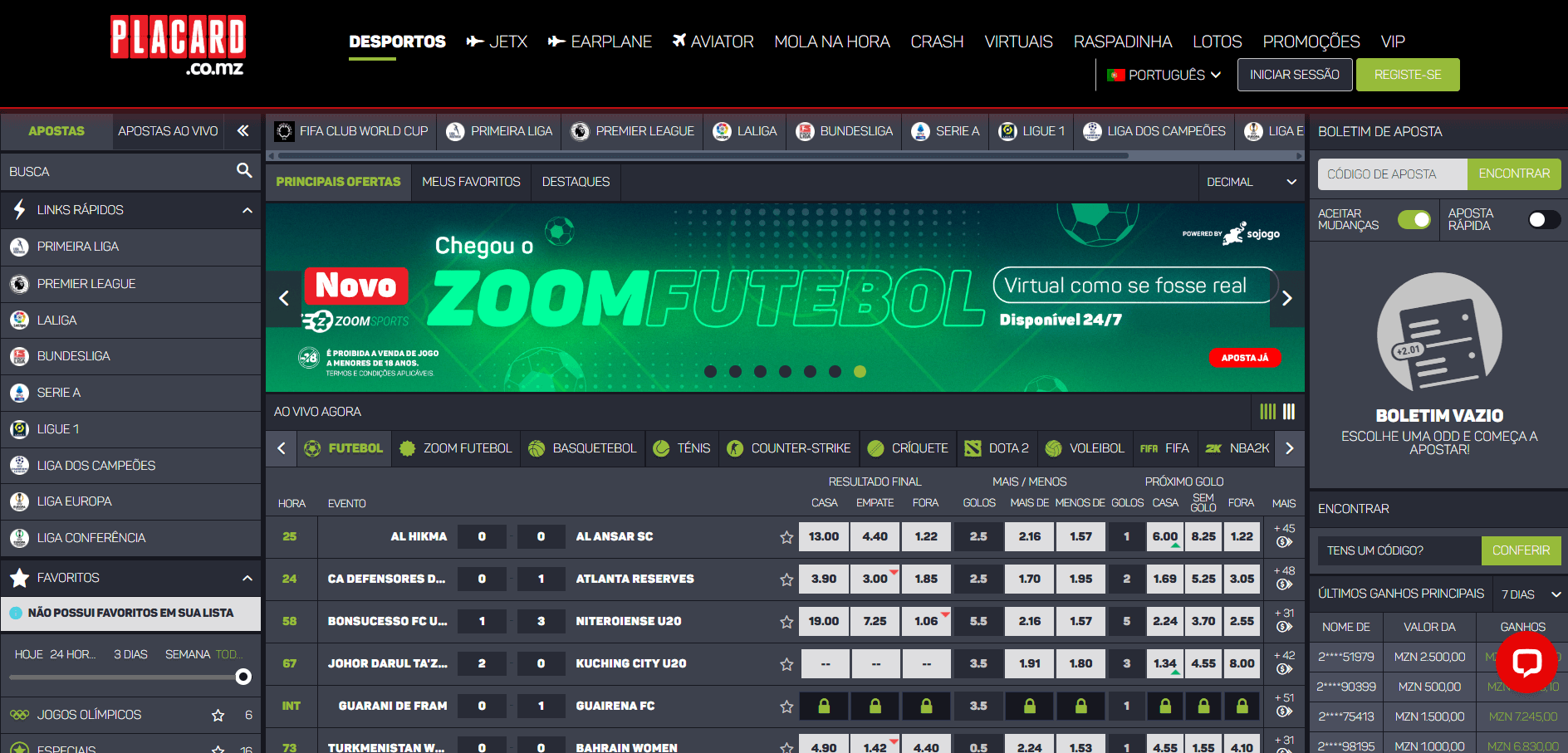The height and width of the screenshot is (753, 1568).
Task: Open the live chat bubble icon
Action: pyautogui.click(x=1526, y=662)
